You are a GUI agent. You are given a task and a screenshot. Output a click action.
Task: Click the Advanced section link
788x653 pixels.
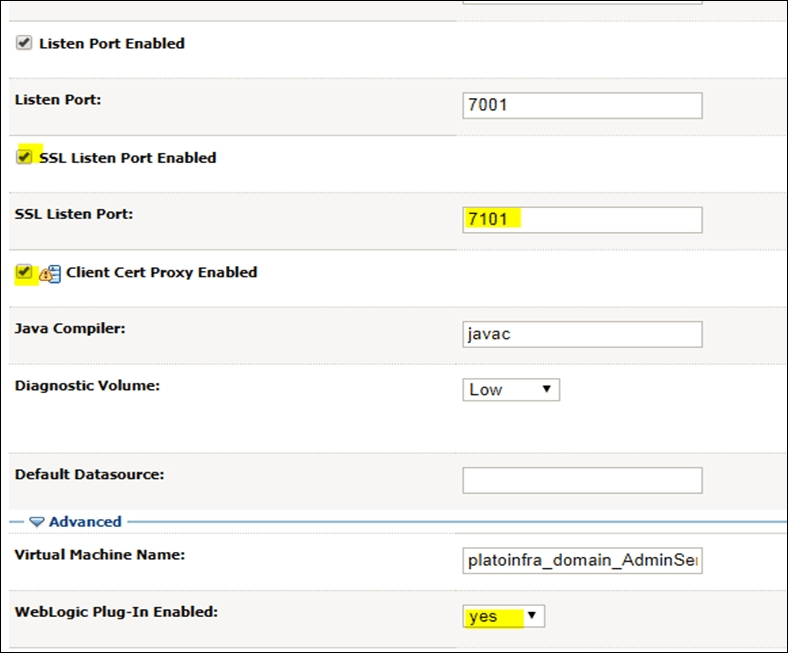click(85, 522)
